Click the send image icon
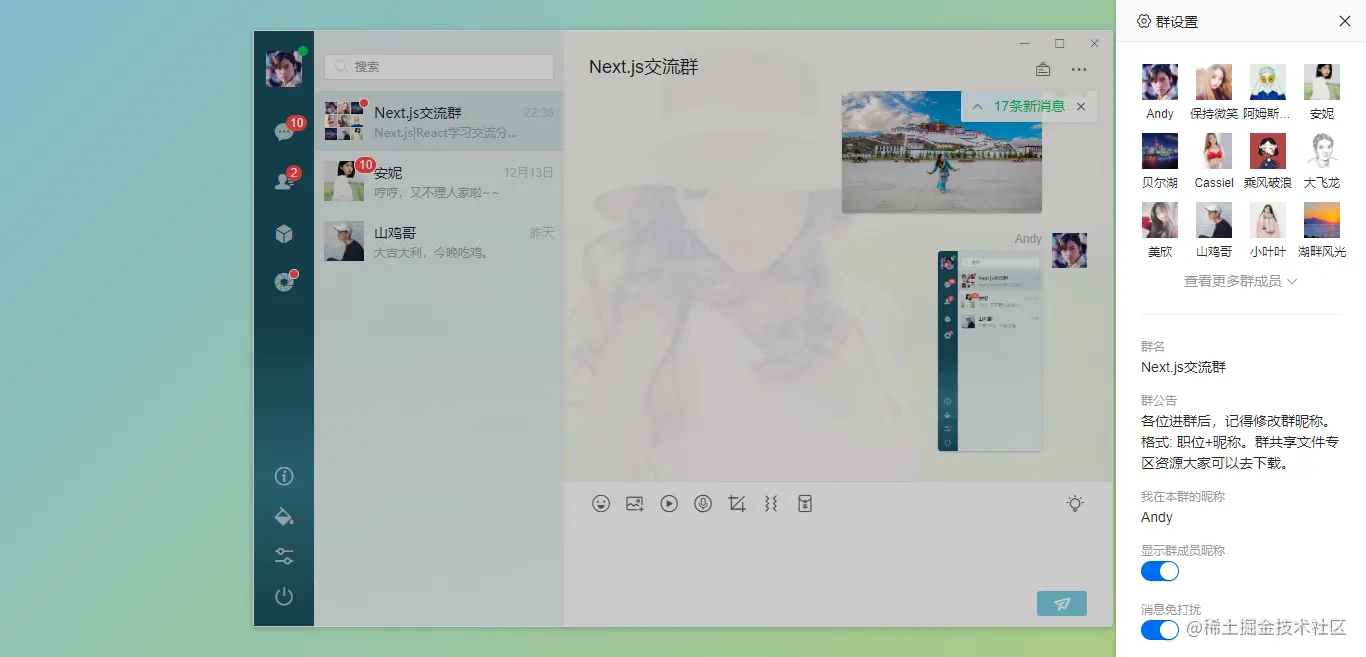Screen dimensions: 1366x657 coord(635,504)
